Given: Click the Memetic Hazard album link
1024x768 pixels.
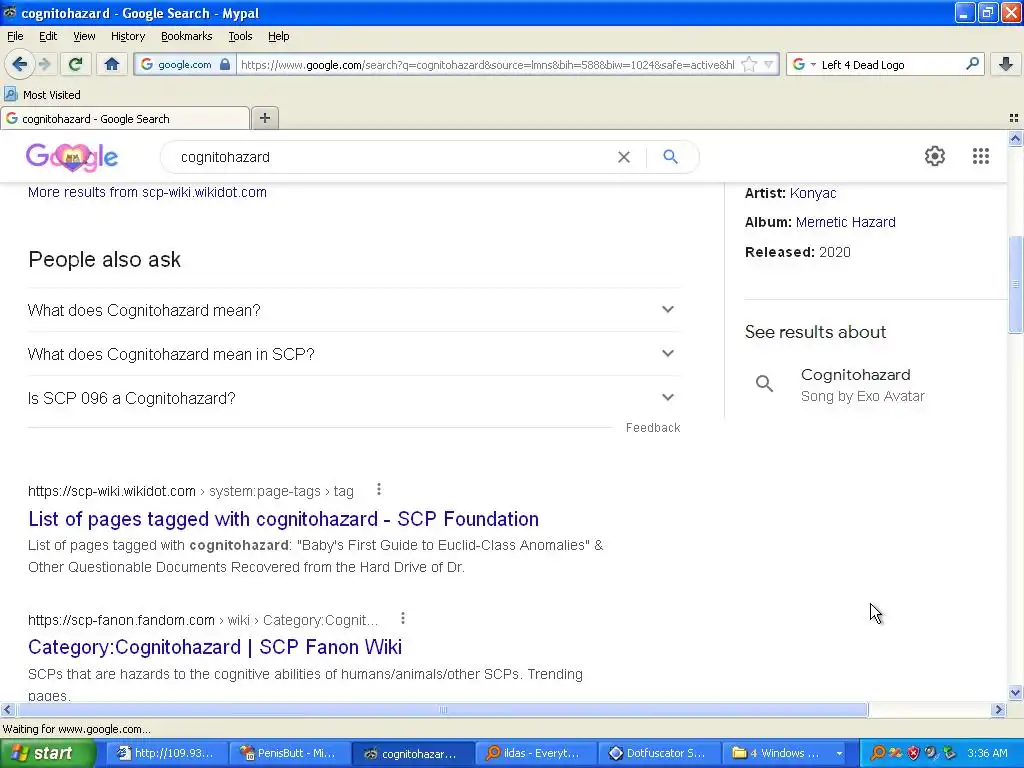Looking at the screenshot, I should 845,222.
